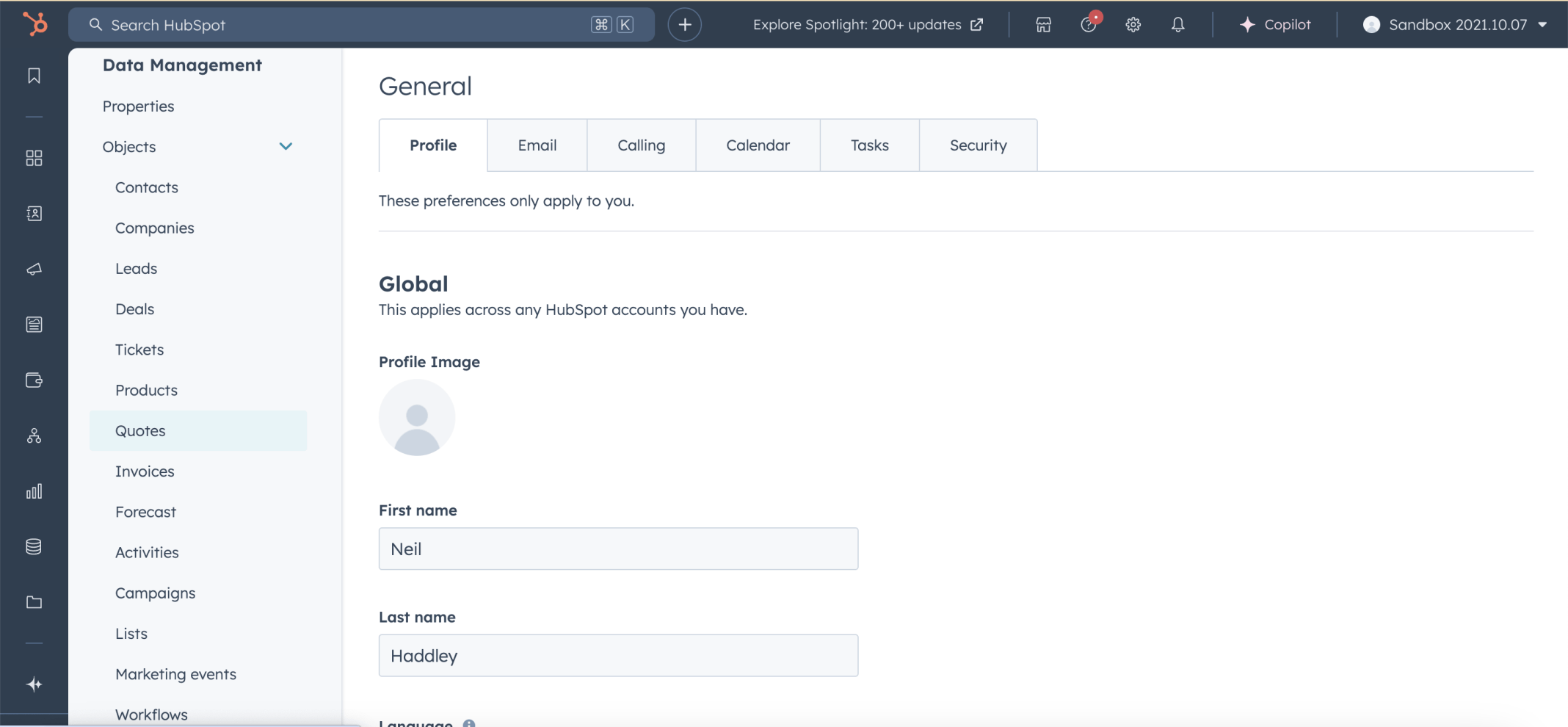Open the Sandbox 2021.10.07 account dropdown
This screenshot has width=1568, height=727.
click(x=1456, y=24)
